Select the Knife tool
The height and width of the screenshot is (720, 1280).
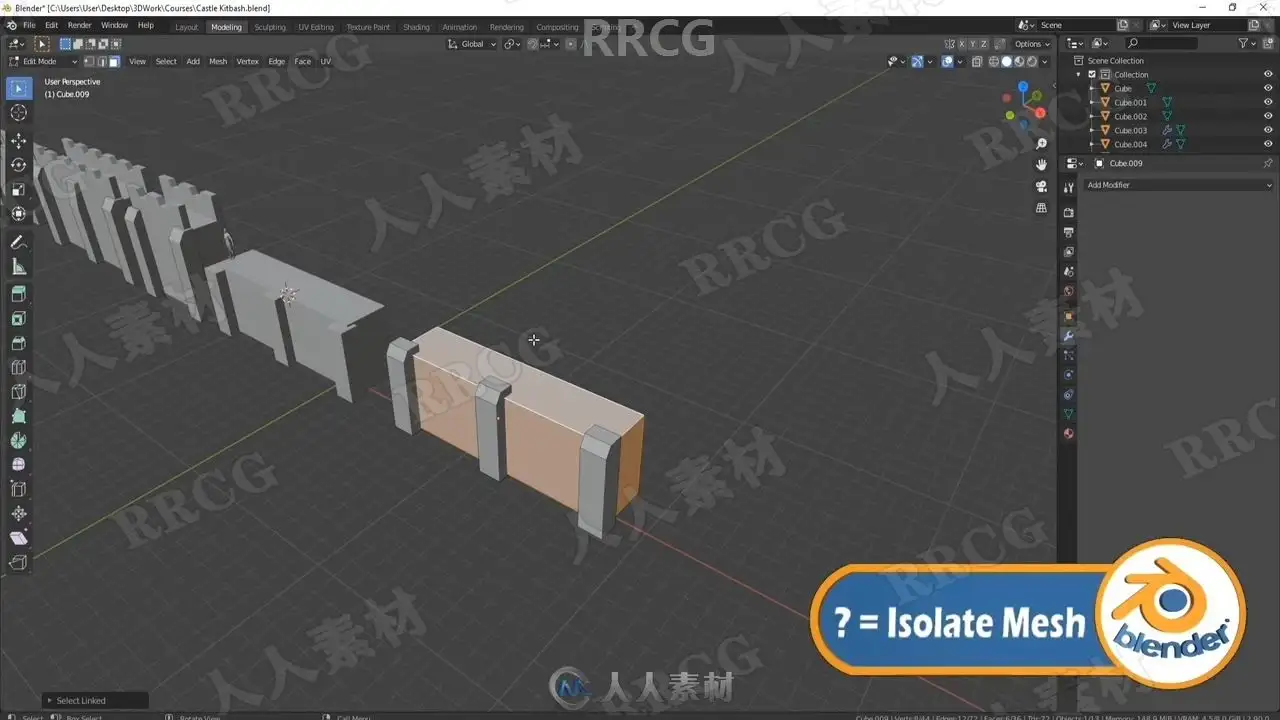click(x=18, y=391)
